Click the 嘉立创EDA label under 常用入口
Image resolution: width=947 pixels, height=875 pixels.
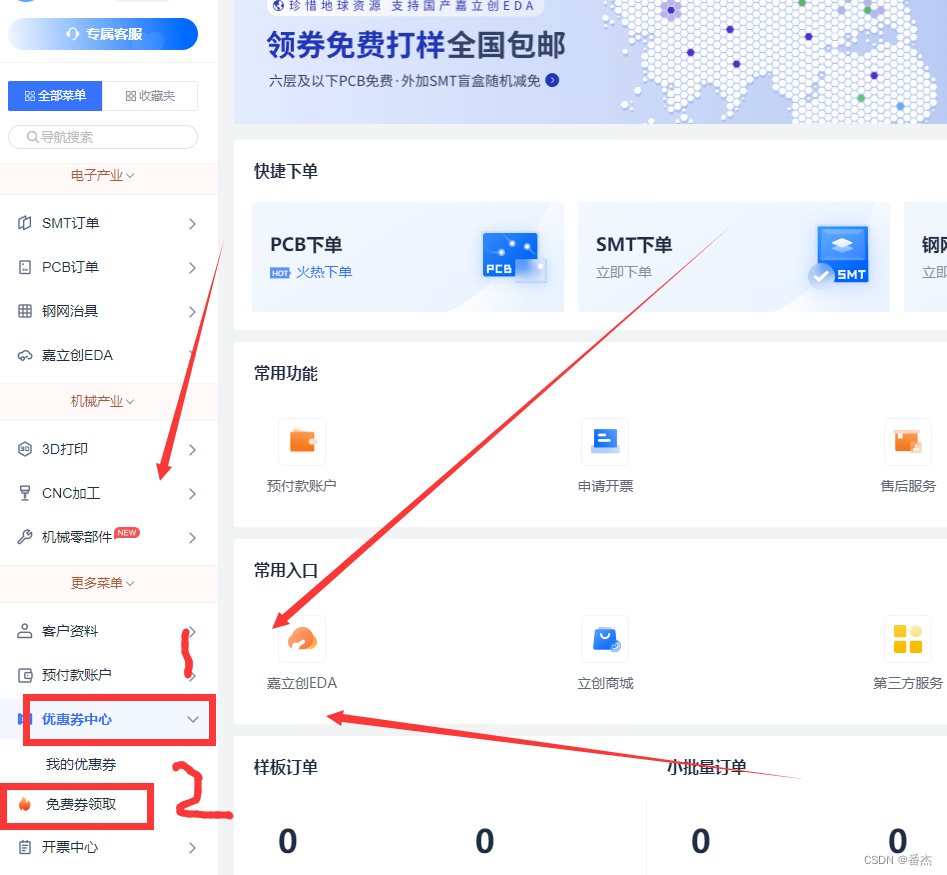point(302,684)
